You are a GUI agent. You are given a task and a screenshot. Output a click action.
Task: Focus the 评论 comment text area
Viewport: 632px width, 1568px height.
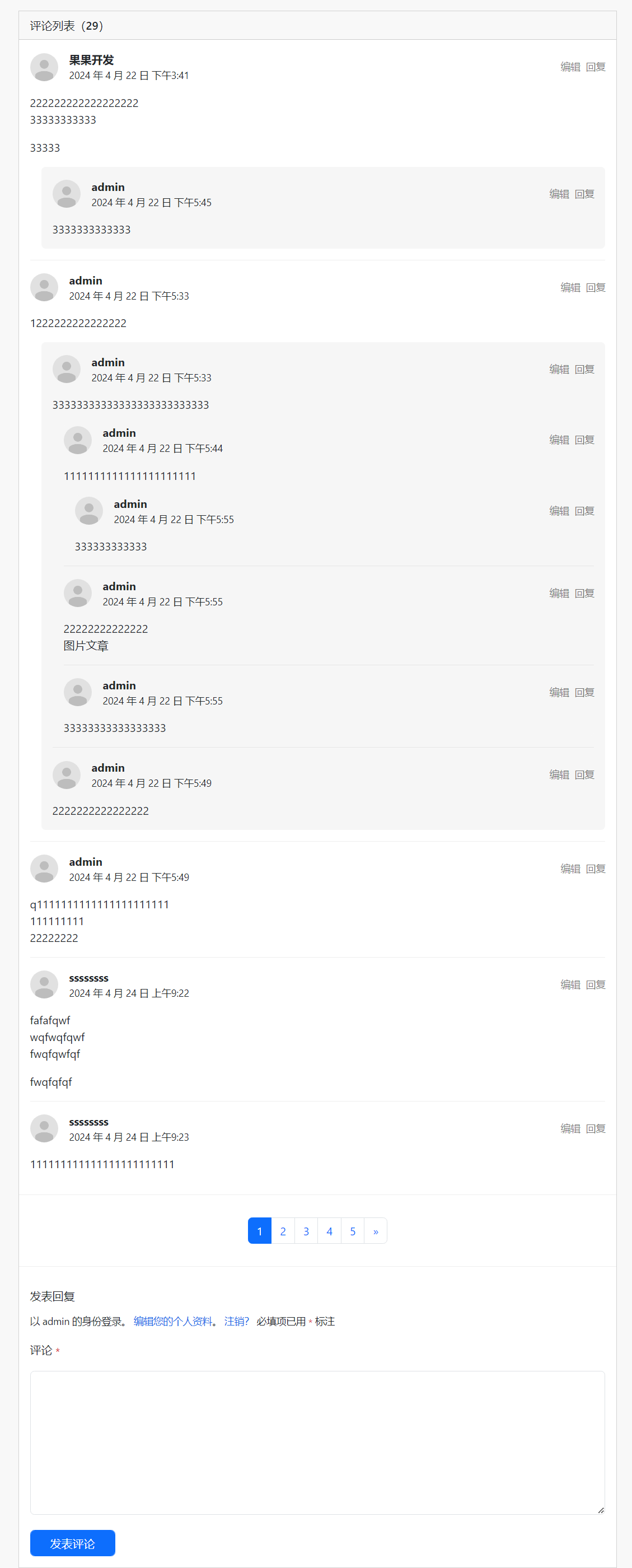coord(317,1442)
